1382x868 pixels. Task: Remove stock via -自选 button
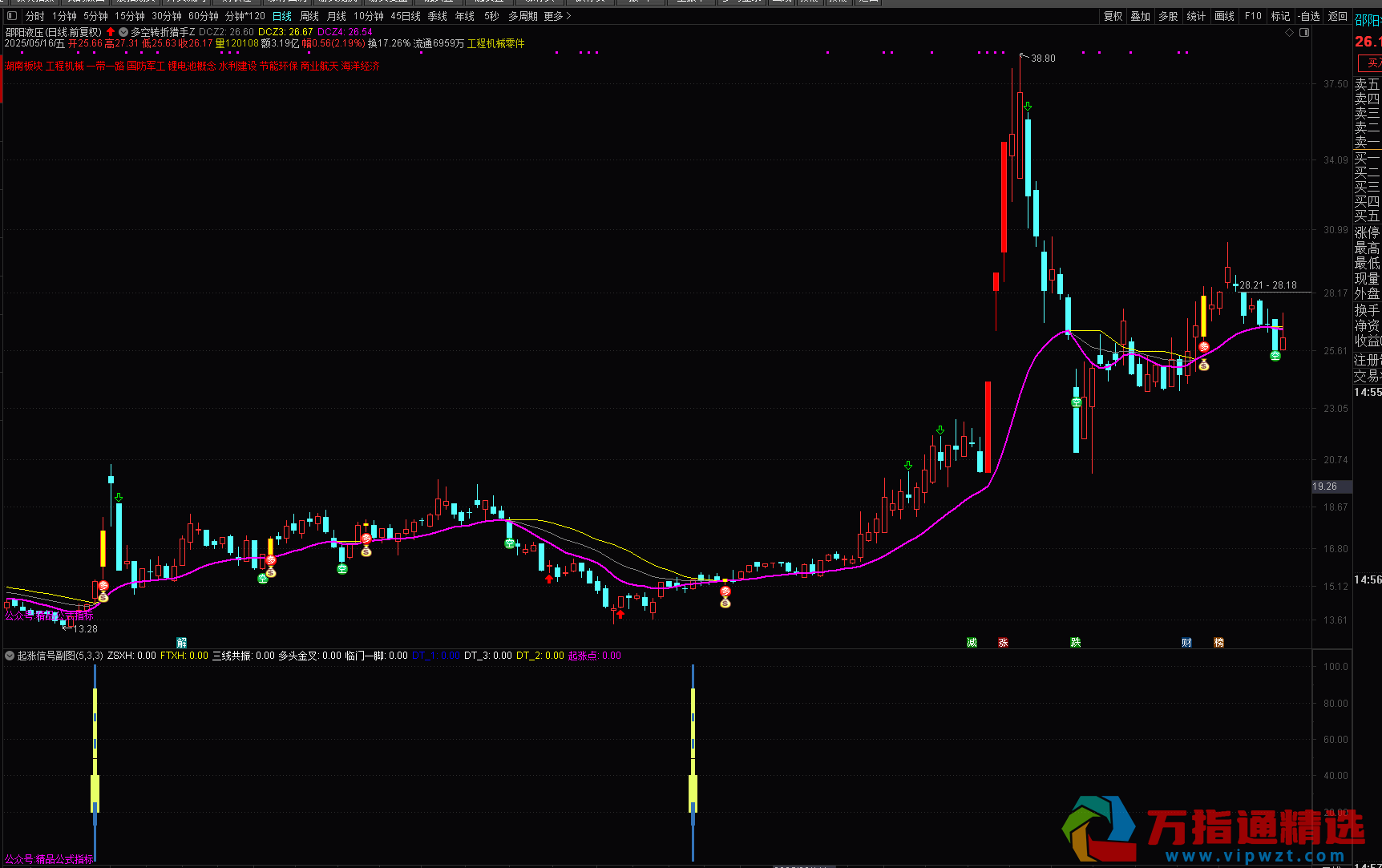coord(1309,16)
